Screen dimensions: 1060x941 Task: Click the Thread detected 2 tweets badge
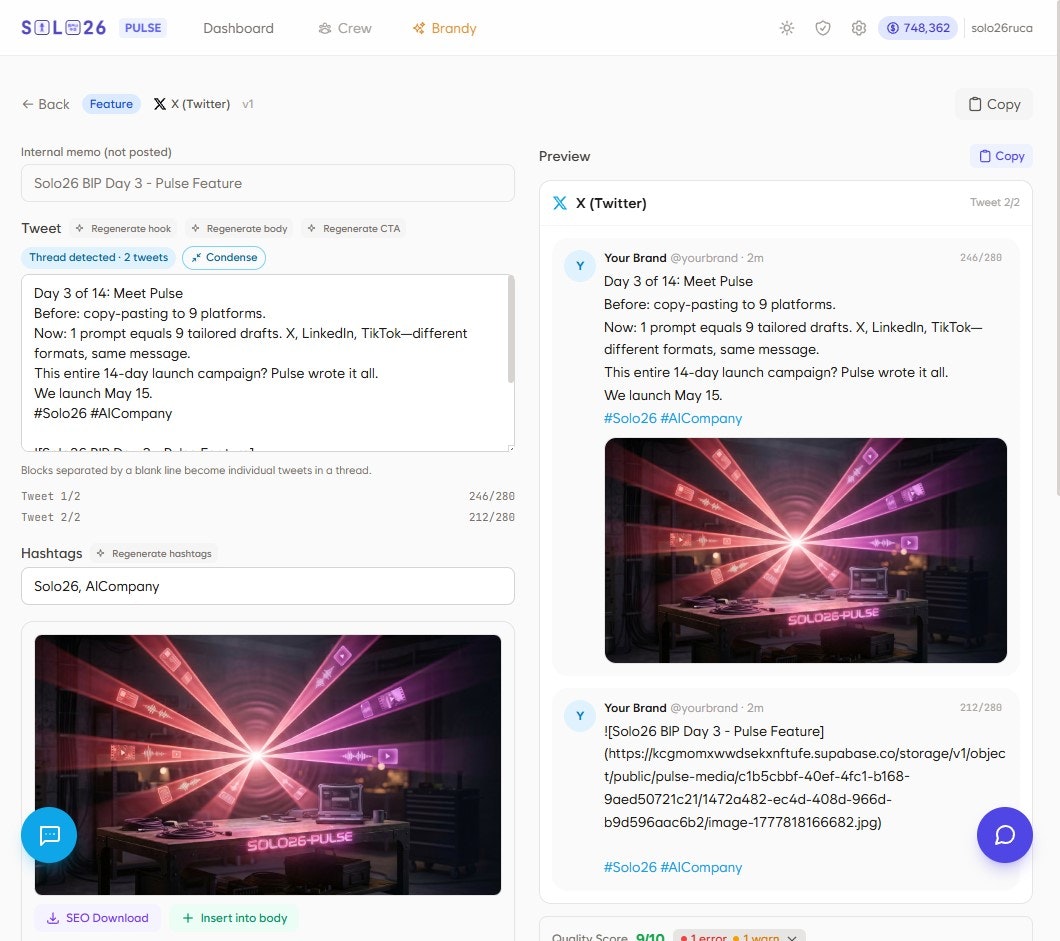(x=99, y=258)
